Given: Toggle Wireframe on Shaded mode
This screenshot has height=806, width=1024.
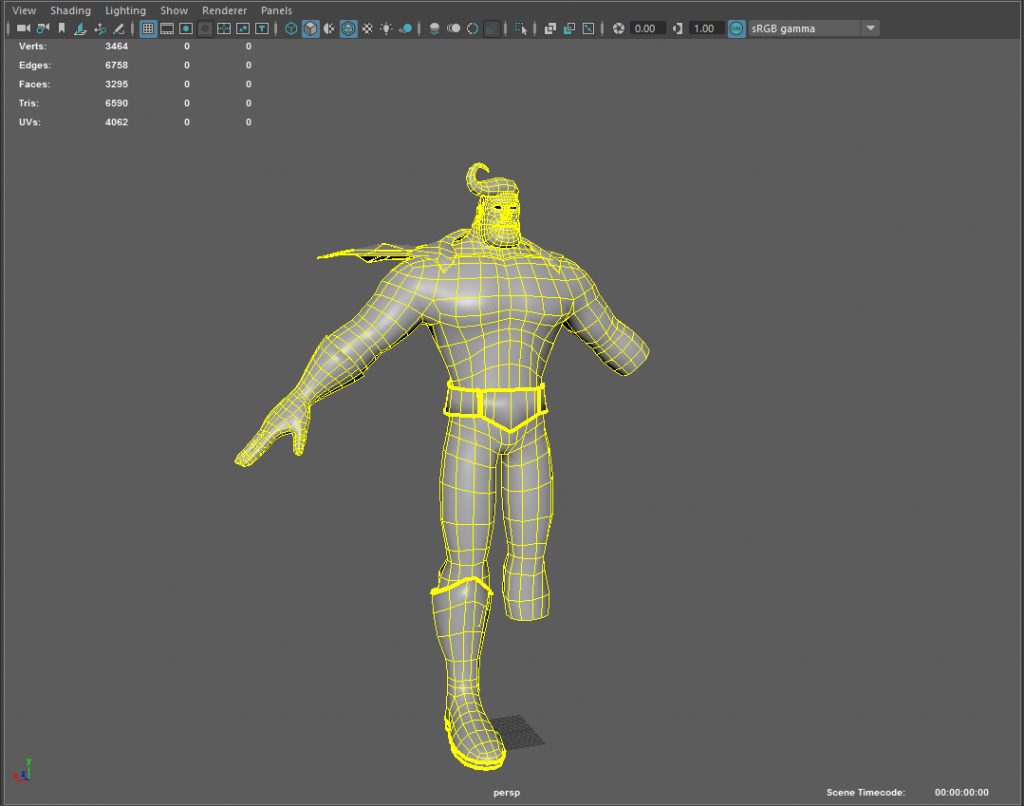Looking at the screenshot, I should click(x=348, y=29).
